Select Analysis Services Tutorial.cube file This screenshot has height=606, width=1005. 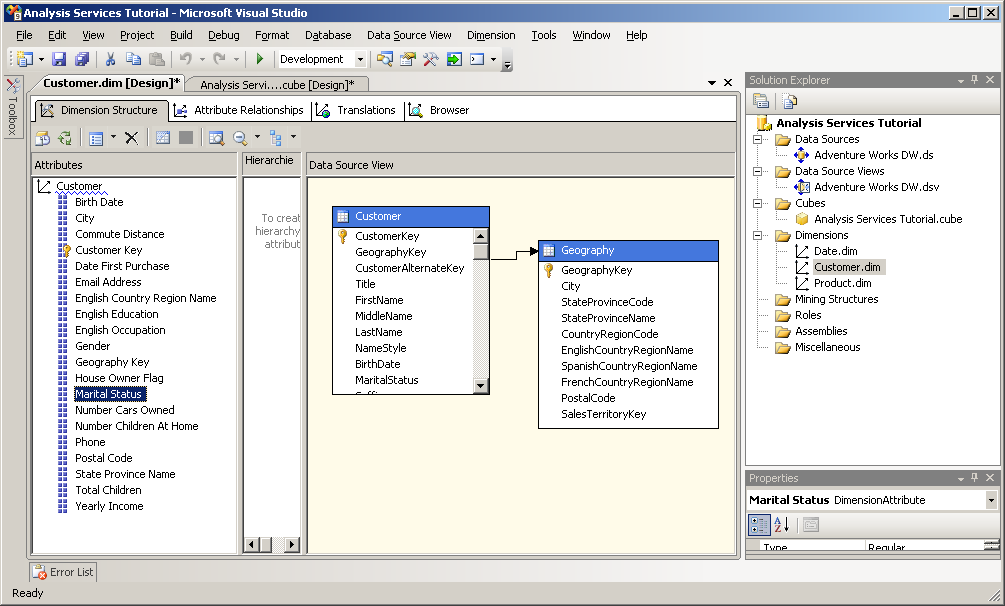tap(888, 219)
